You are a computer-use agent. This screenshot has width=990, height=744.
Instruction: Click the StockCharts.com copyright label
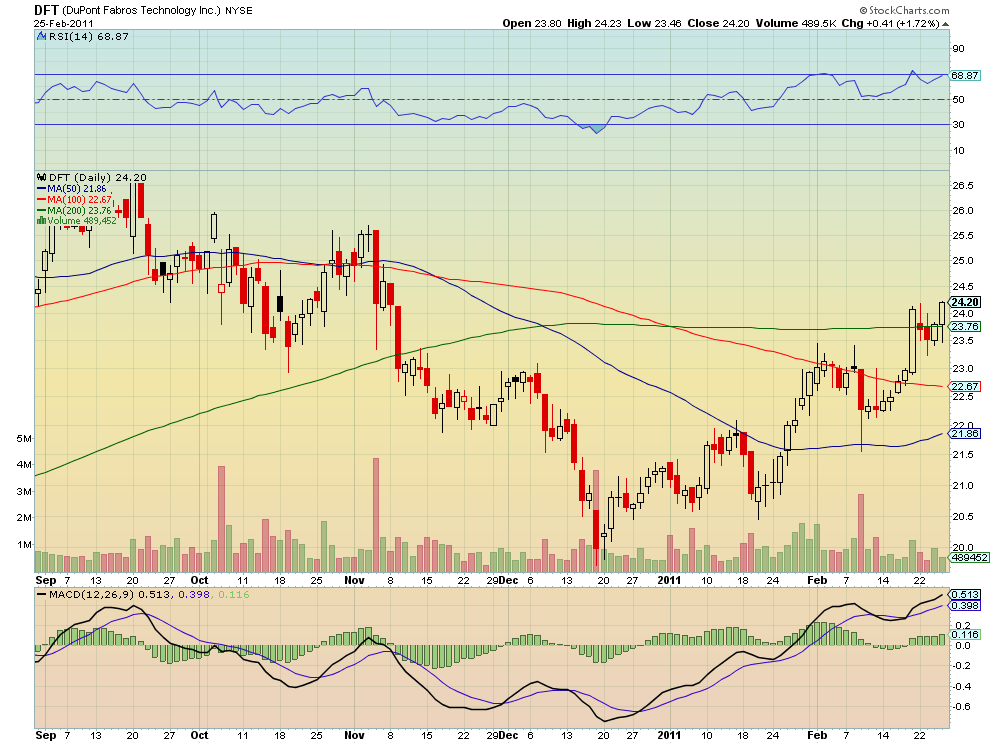point(904,10)
